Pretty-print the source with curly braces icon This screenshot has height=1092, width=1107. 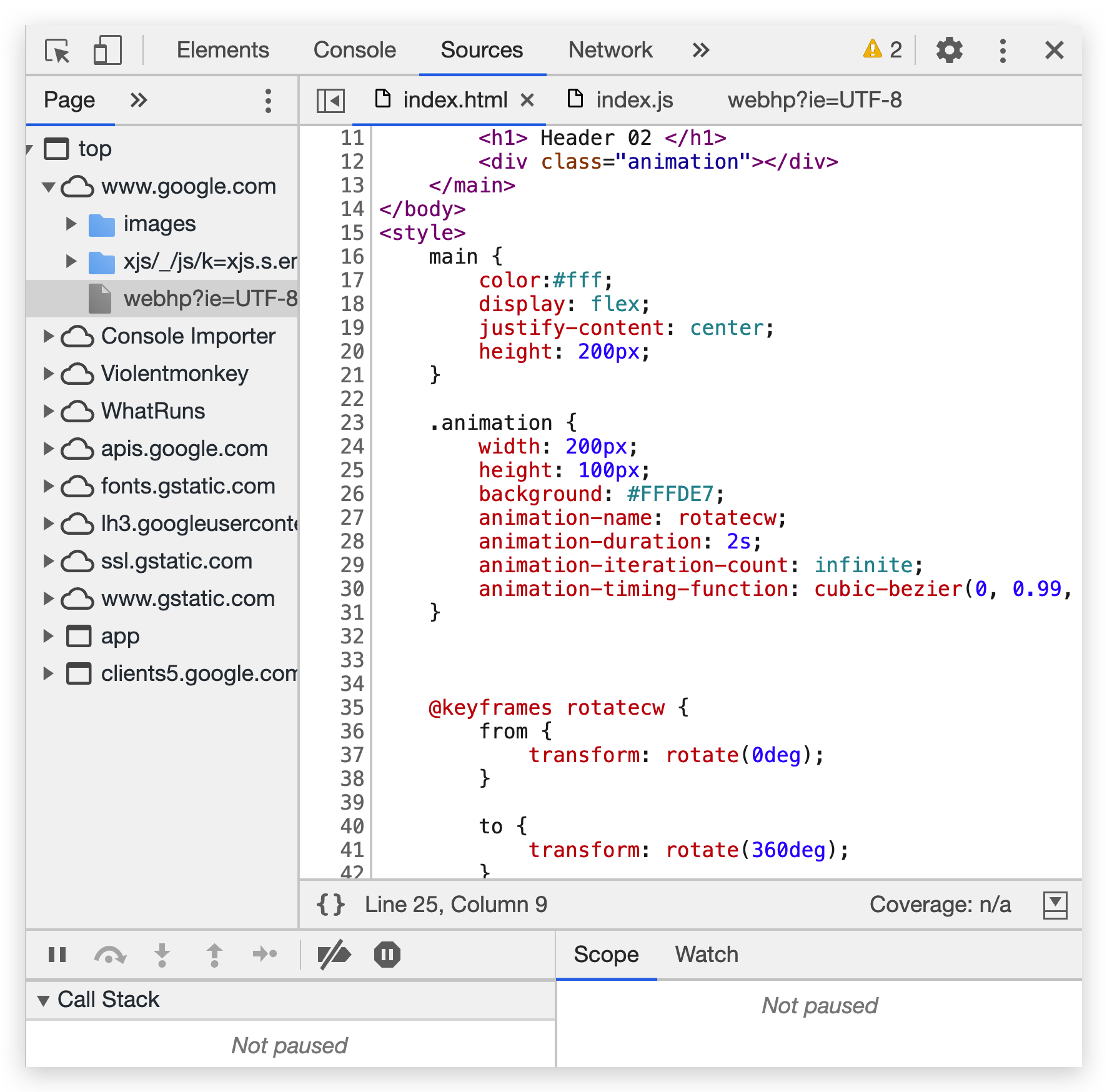(330, 905)
